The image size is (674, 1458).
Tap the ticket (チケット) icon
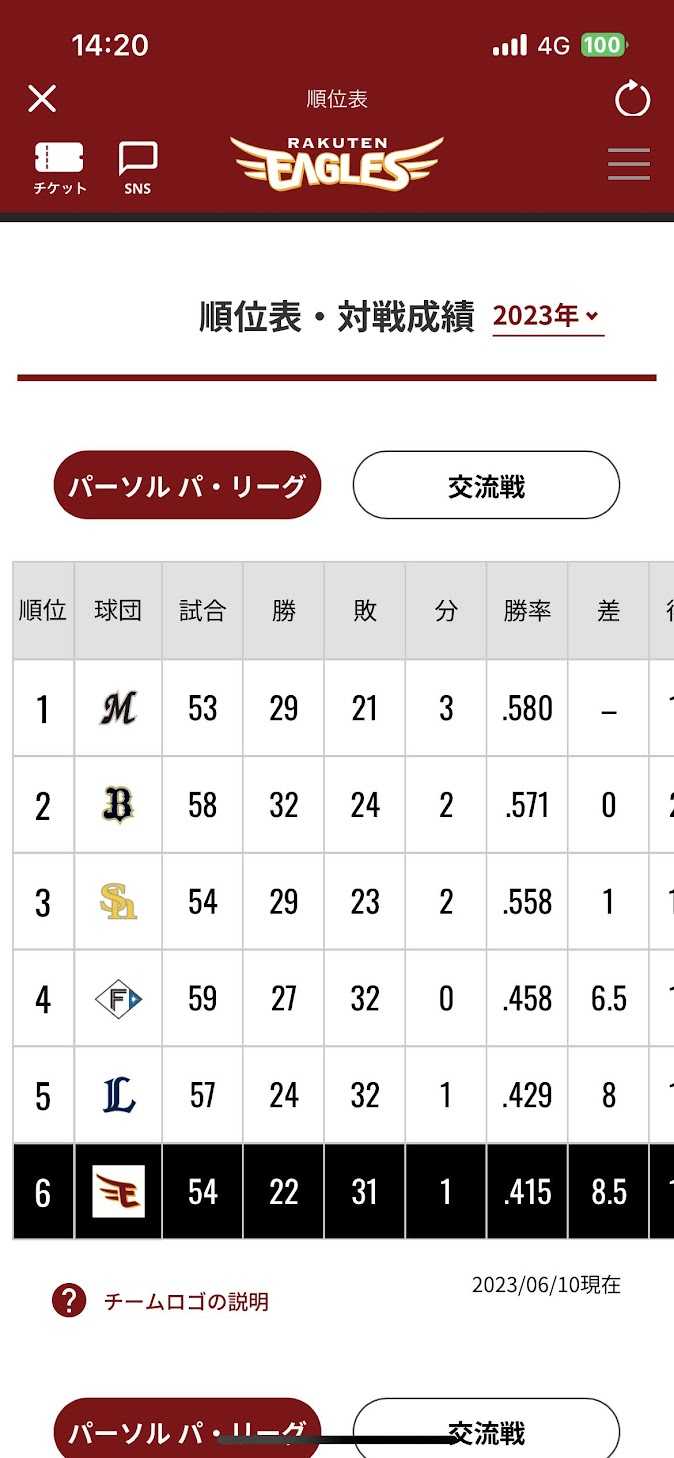[60, 166]
